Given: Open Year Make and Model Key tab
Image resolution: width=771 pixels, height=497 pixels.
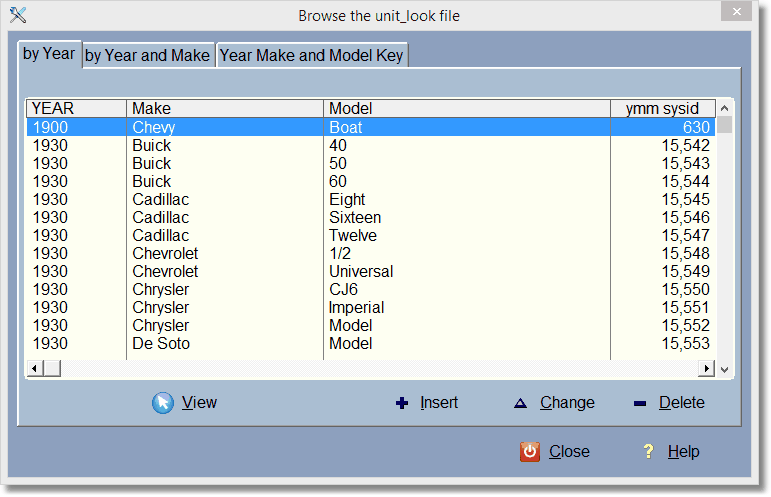Looking at the screenshot, I should [311, 55].
